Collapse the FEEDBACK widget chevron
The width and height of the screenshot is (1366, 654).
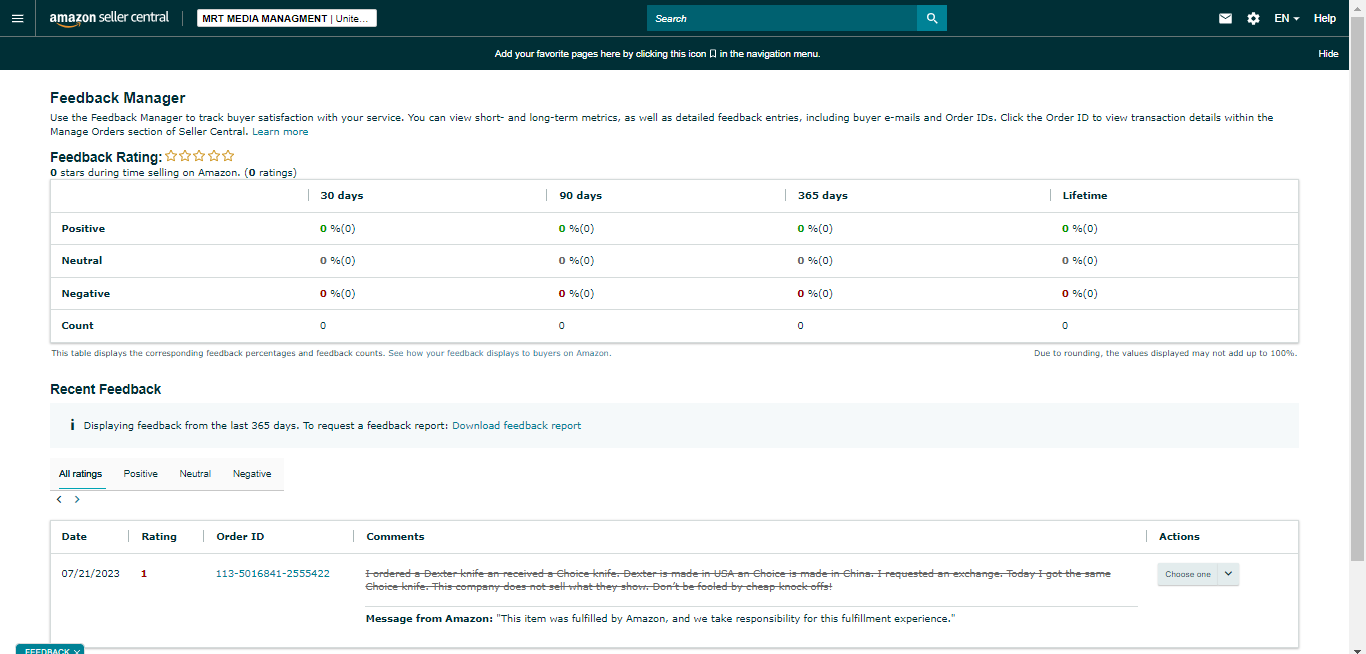(x=77, y=651)
